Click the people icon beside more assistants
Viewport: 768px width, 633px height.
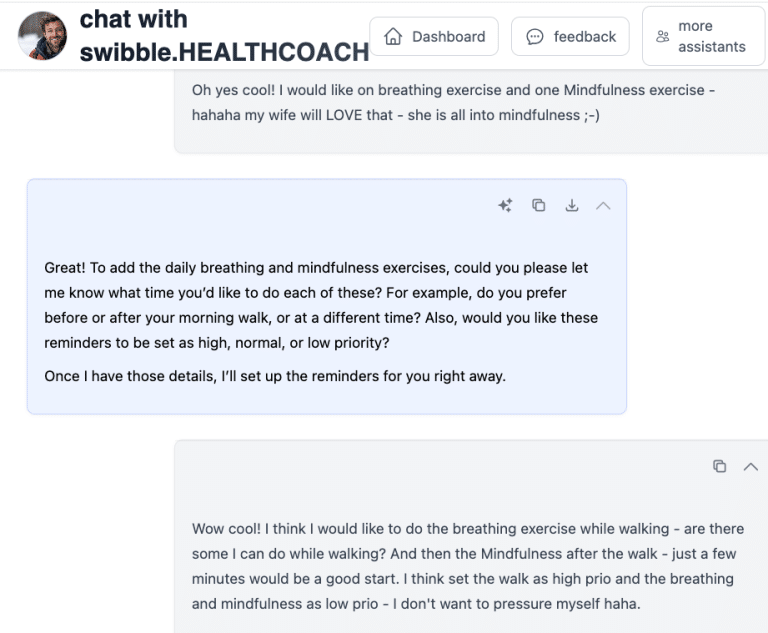(662, 37)
